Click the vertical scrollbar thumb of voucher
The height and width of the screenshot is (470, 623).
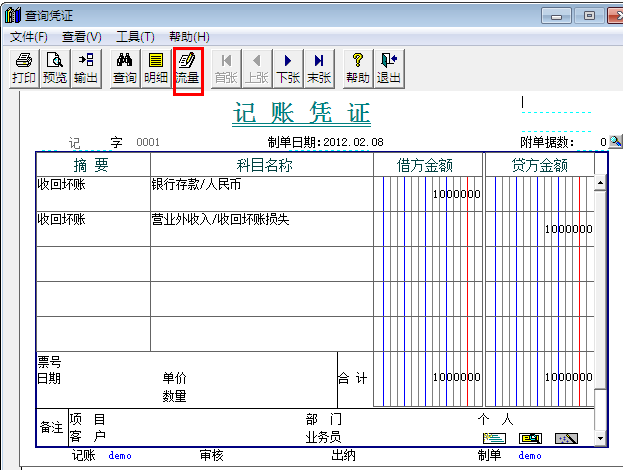coord(600,290)
